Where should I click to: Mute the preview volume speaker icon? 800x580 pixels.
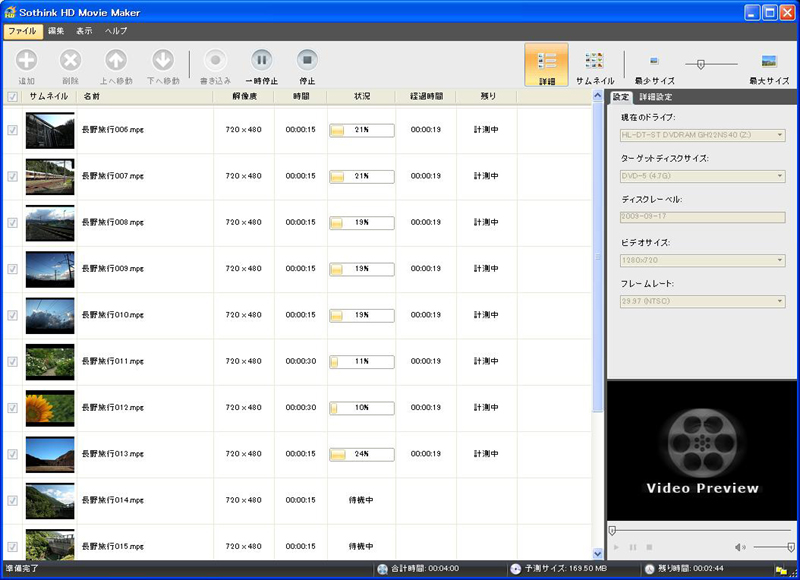740,547
